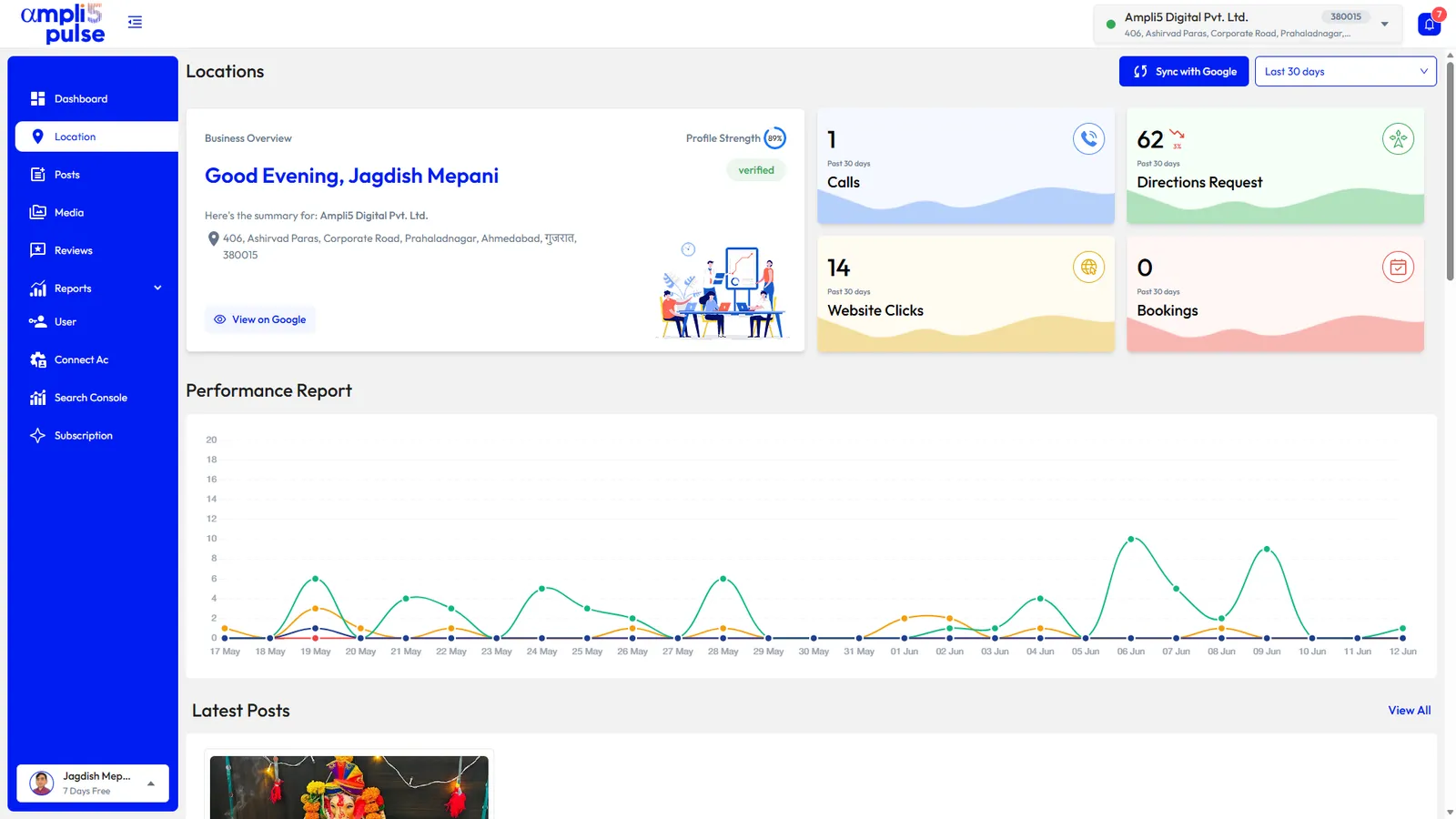
Task: Open the Dashboard menu item
Action: point(96,98)
